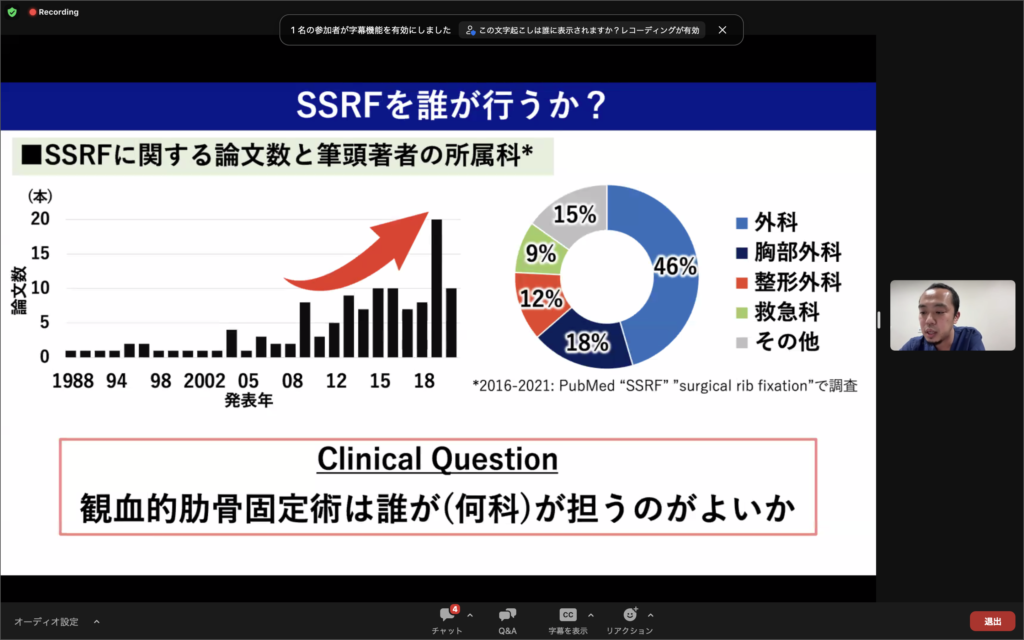Click the red Recording indicator
The width and height of the screenshot is (1024, 640).
pos(54,12)
